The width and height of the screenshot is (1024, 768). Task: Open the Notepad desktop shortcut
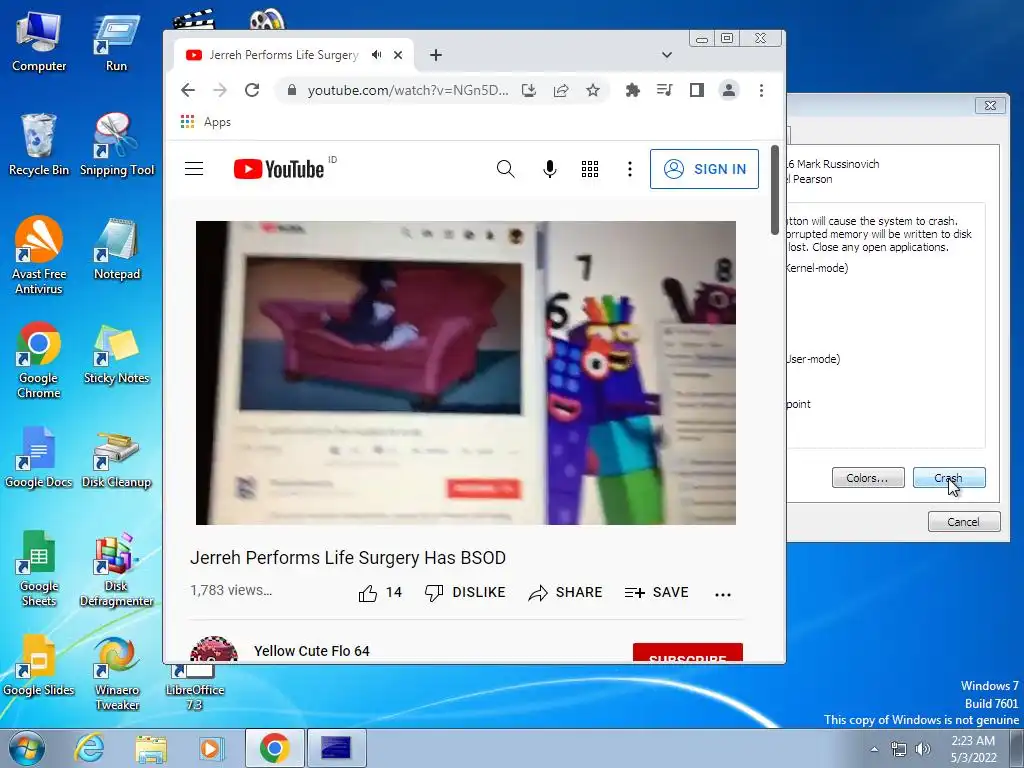117,249
